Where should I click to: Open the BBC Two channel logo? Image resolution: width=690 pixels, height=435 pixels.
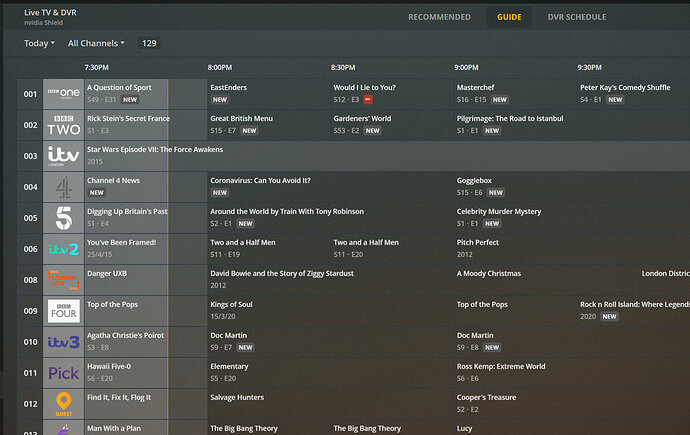(x=64, y=125)
